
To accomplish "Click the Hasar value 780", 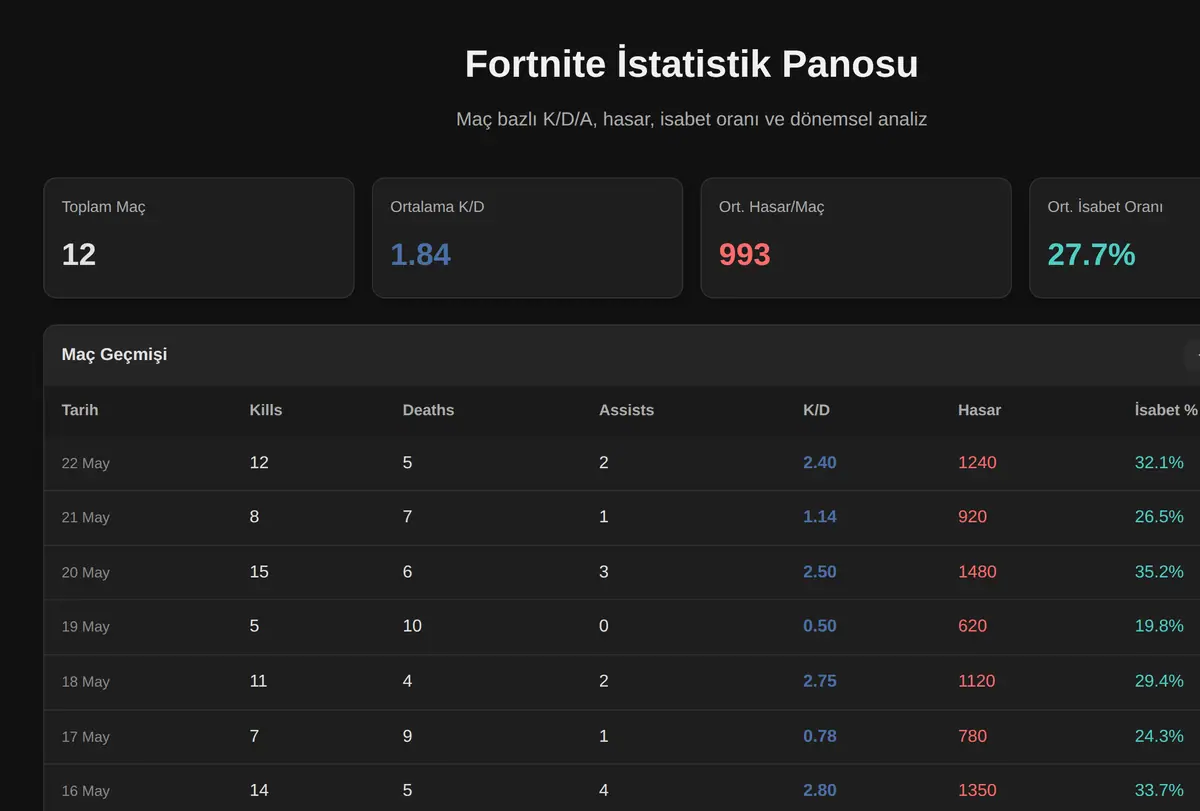I will pos(972,736).
